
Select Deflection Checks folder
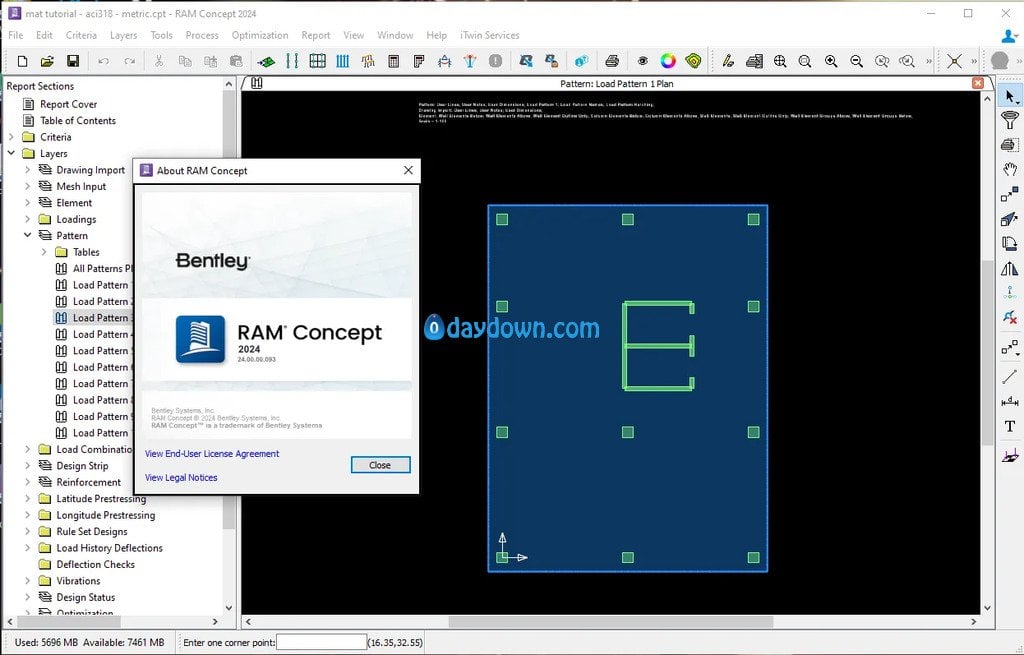[x=95, y=564]
